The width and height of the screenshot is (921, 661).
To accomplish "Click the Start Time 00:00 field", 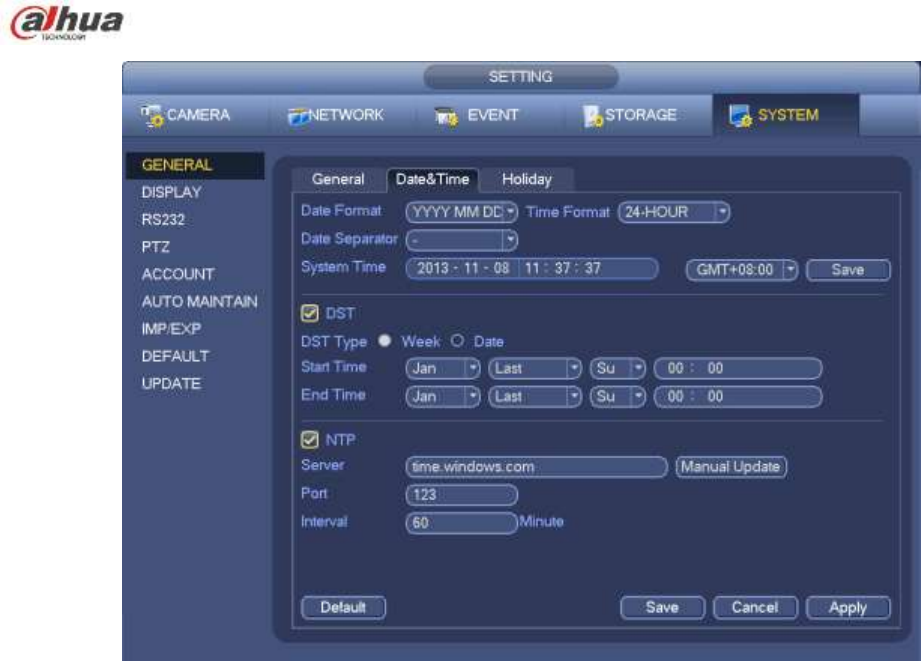I will coord(738,368).
